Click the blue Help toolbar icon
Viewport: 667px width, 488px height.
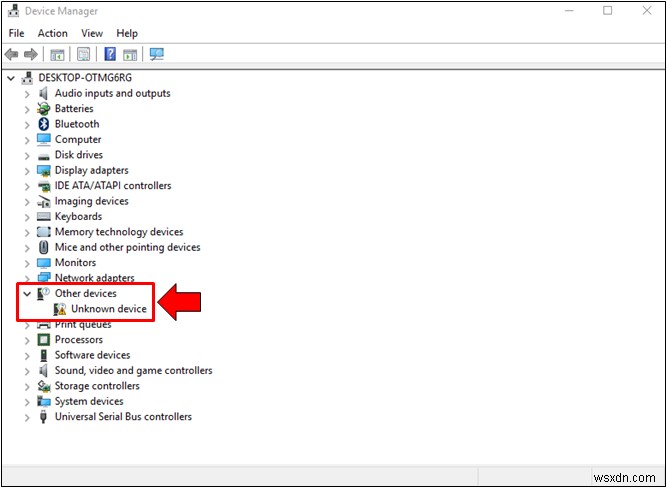(110, 54)
